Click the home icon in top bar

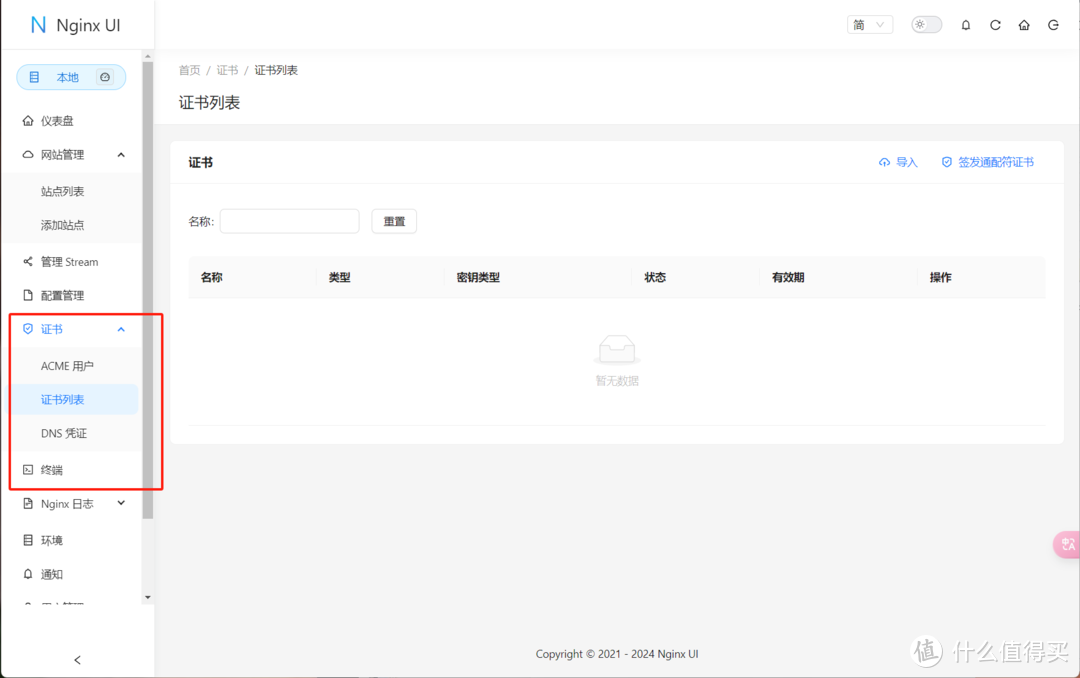(x=1024, y=24)
